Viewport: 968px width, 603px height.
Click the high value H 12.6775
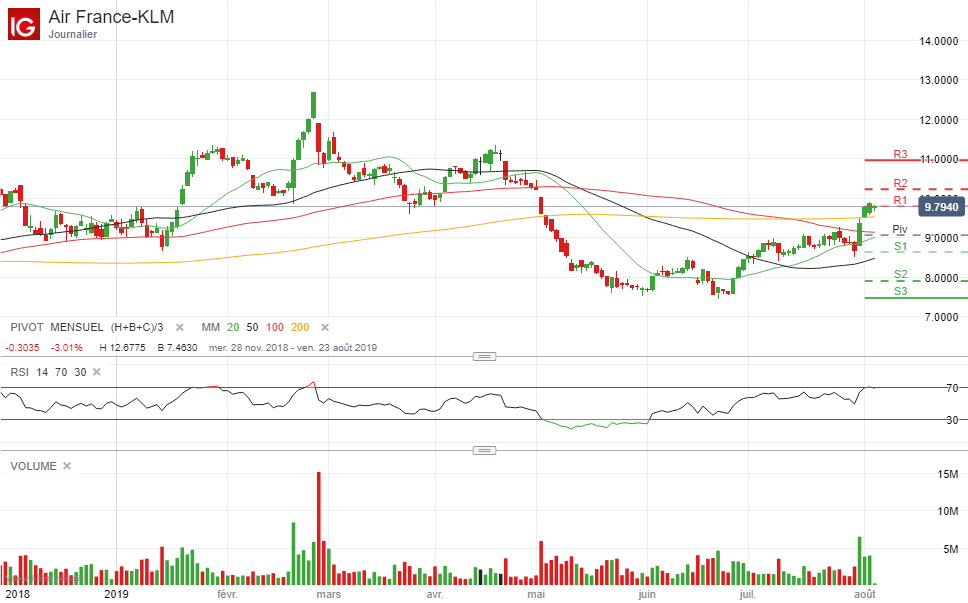122,347
